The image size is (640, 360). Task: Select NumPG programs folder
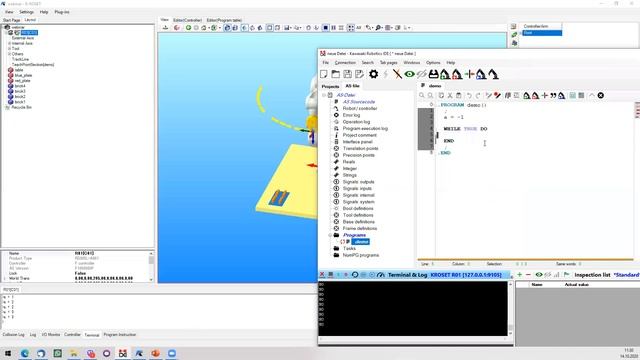tap(361, 255)
